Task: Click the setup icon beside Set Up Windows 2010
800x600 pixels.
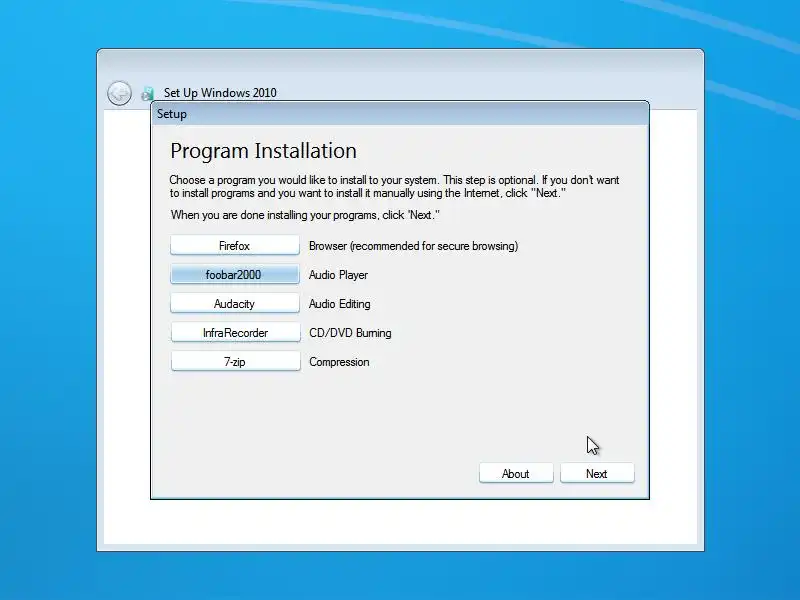Action: 147,93
